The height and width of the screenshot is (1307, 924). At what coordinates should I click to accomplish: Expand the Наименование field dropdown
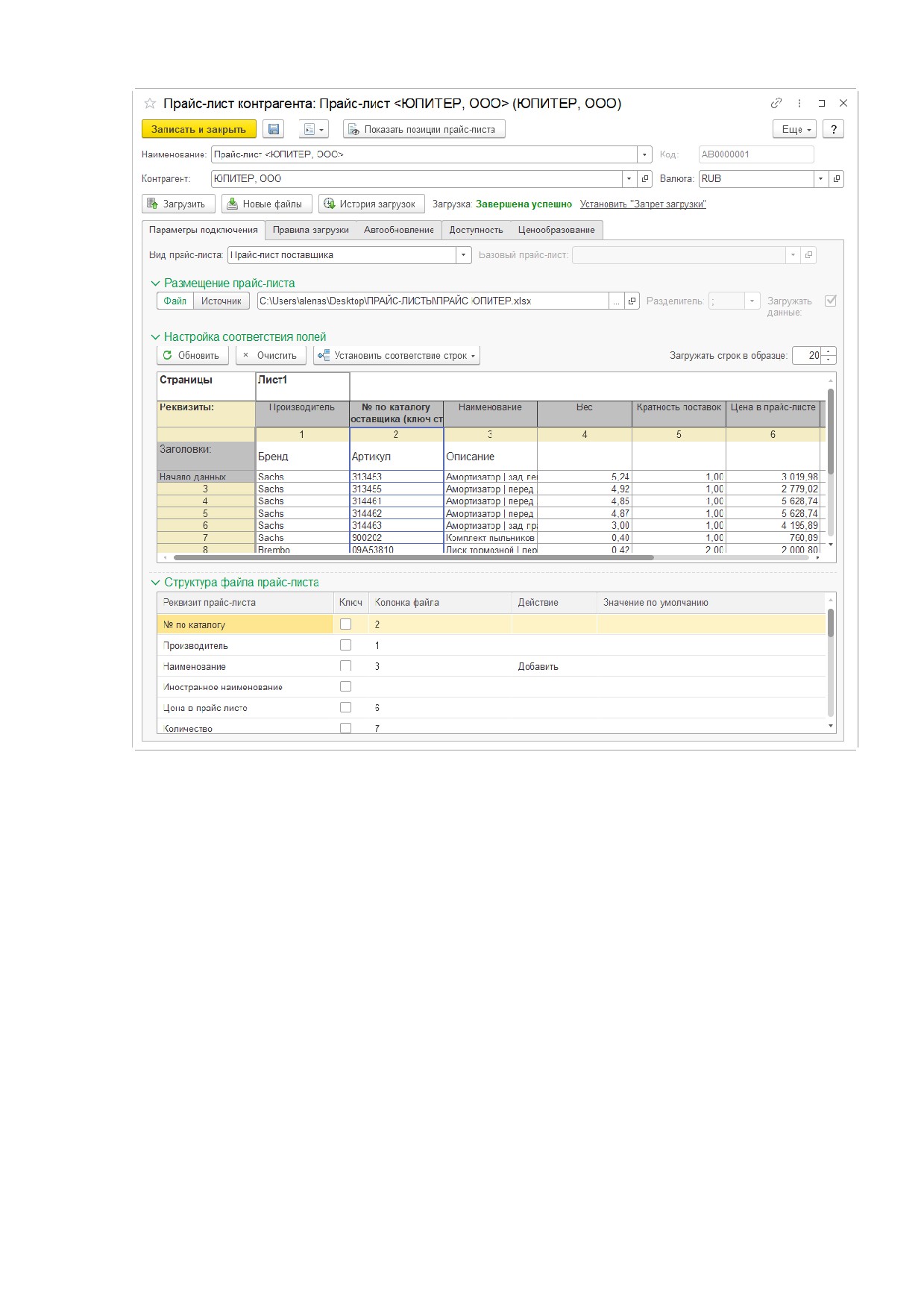(x=644, y=154)
